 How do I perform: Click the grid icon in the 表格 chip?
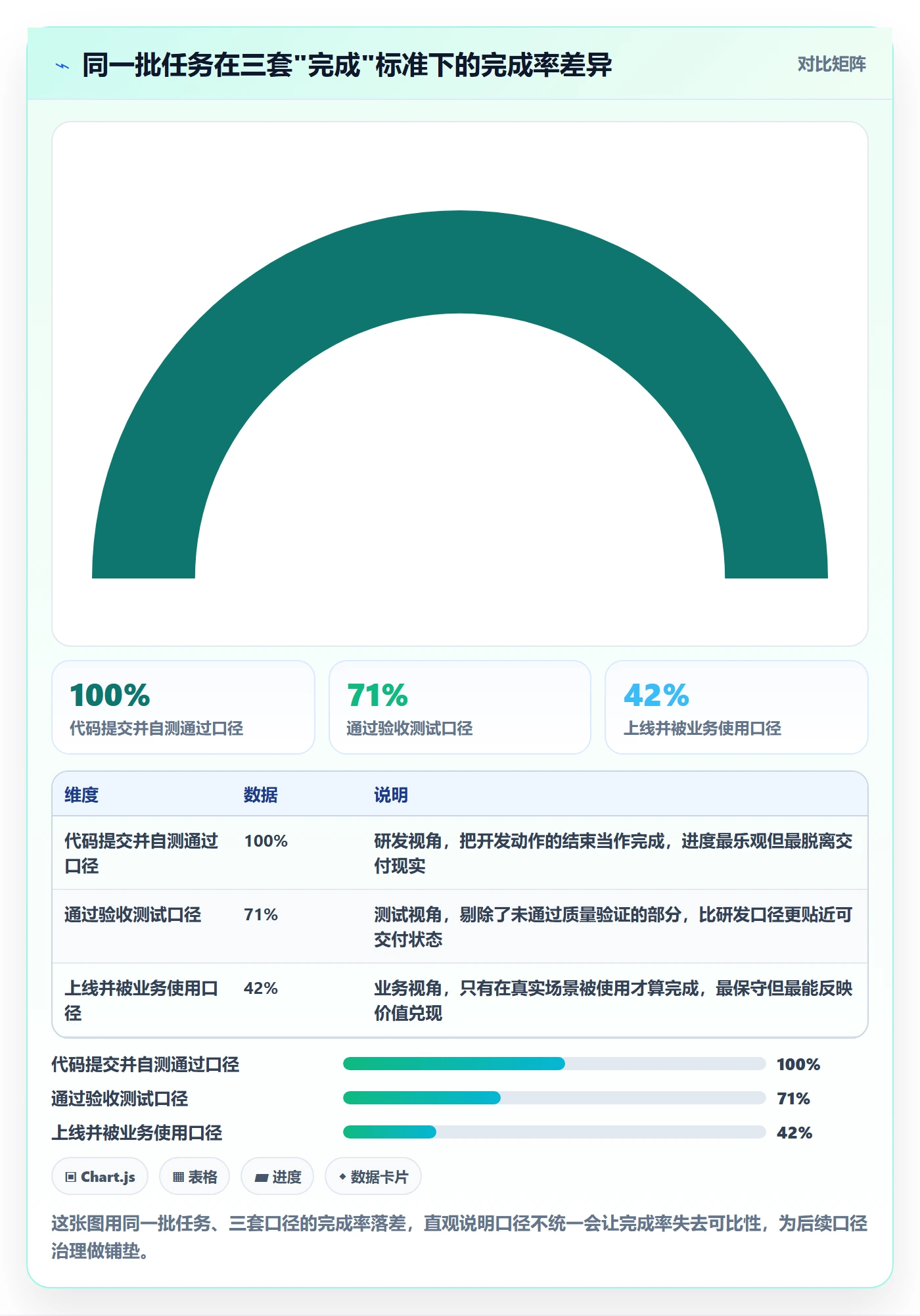[178, 1177]
